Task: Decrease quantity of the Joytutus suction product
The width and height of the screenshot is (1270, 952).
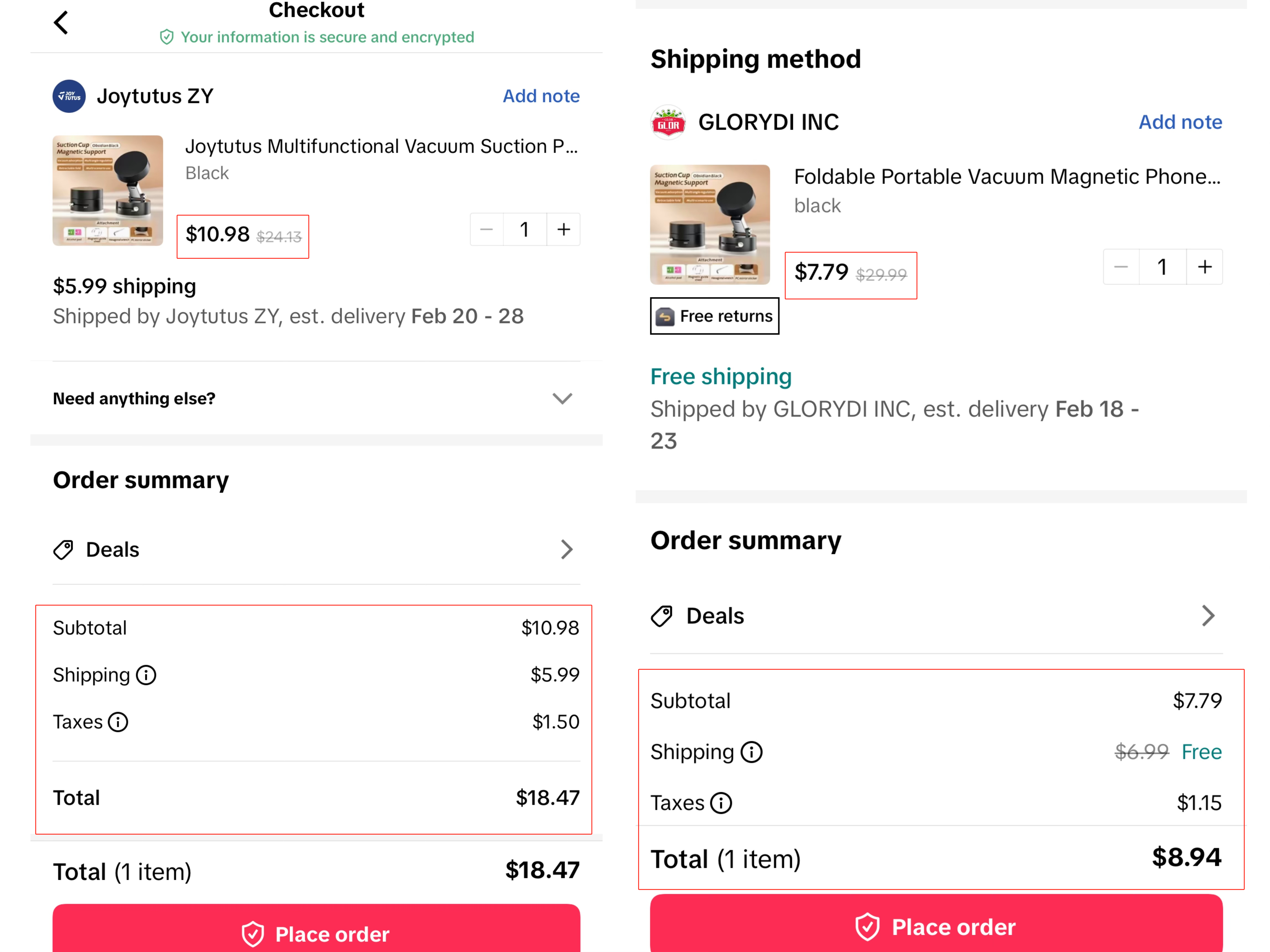Action: tap(486, 230)
